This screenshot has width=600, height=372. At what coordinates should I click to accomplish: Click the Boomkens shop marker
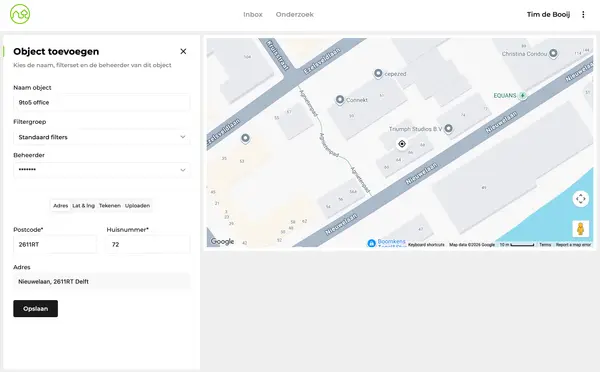(371, 243)
